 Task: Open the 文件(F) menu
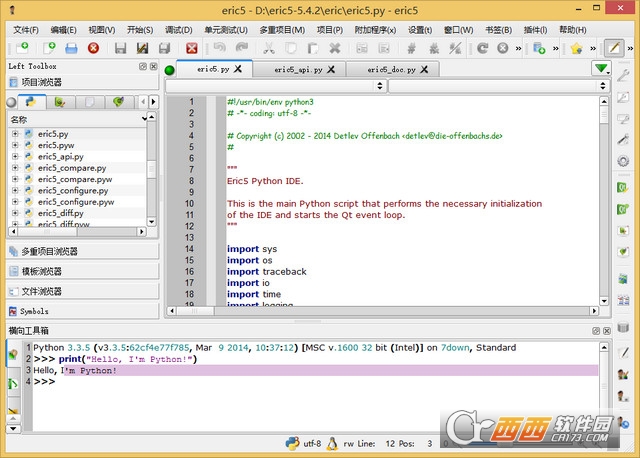[x=26, y=30]
